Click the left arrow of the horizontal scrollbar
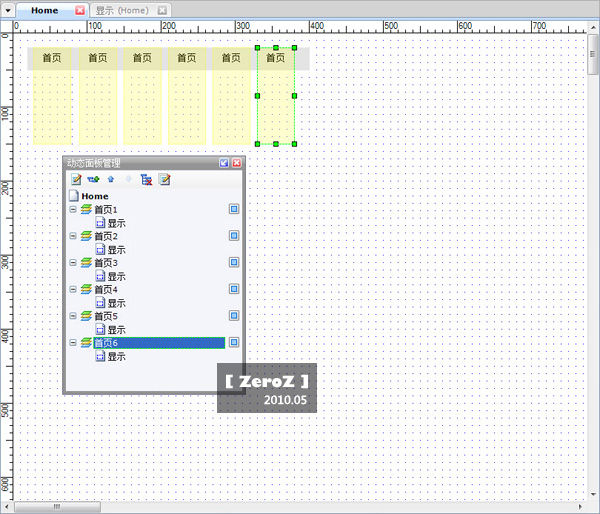 tap(7, 507)
